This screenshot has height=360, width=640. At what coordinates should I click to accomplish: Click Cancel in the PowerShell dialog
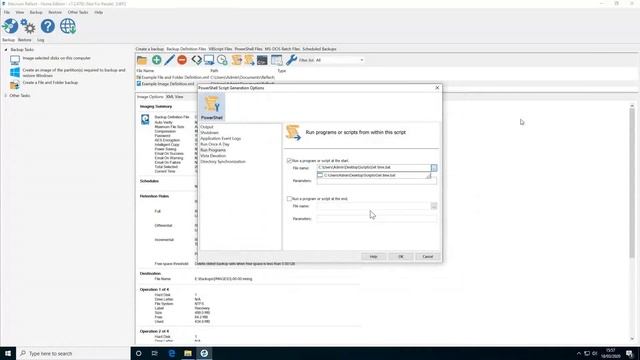pyautogui.click(x=427, y=256)
